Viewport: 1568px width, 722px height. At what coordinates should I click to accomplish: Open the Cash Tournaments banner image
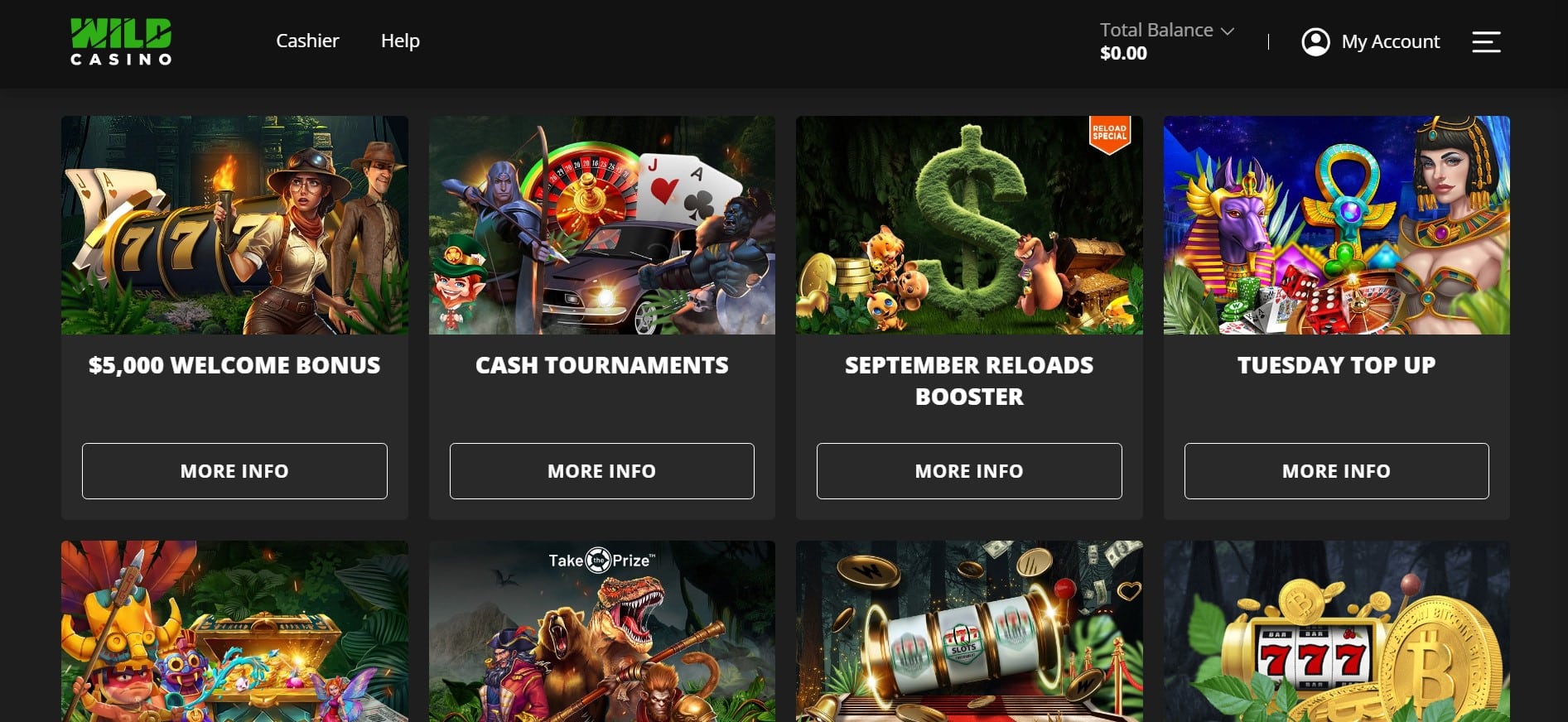(602, 225)
